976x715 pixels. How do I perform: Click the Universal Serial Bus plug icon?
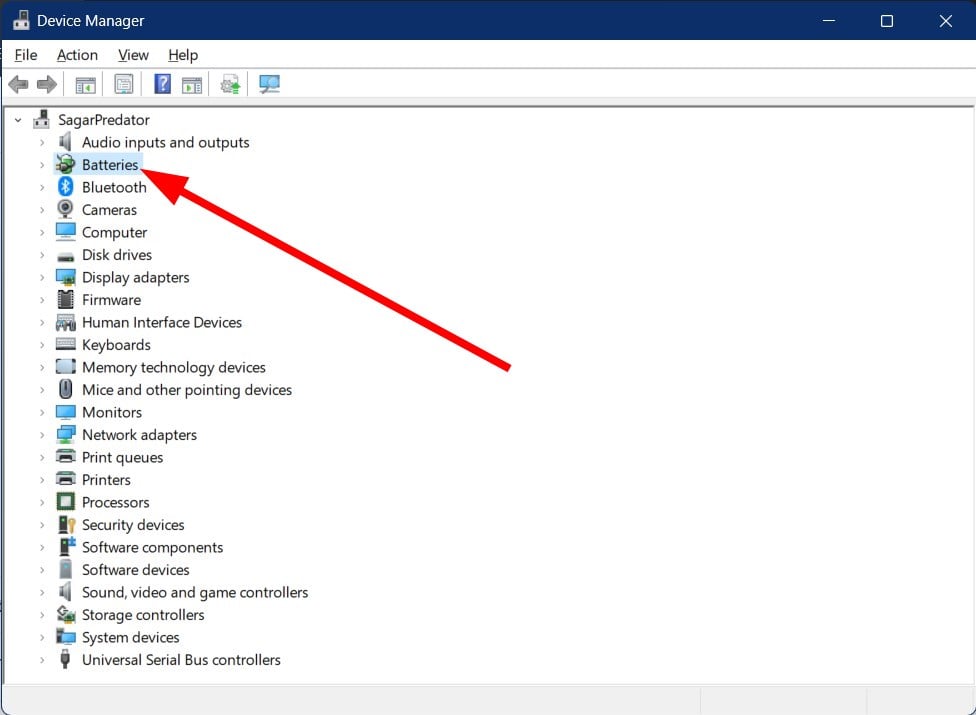[65, 659]
